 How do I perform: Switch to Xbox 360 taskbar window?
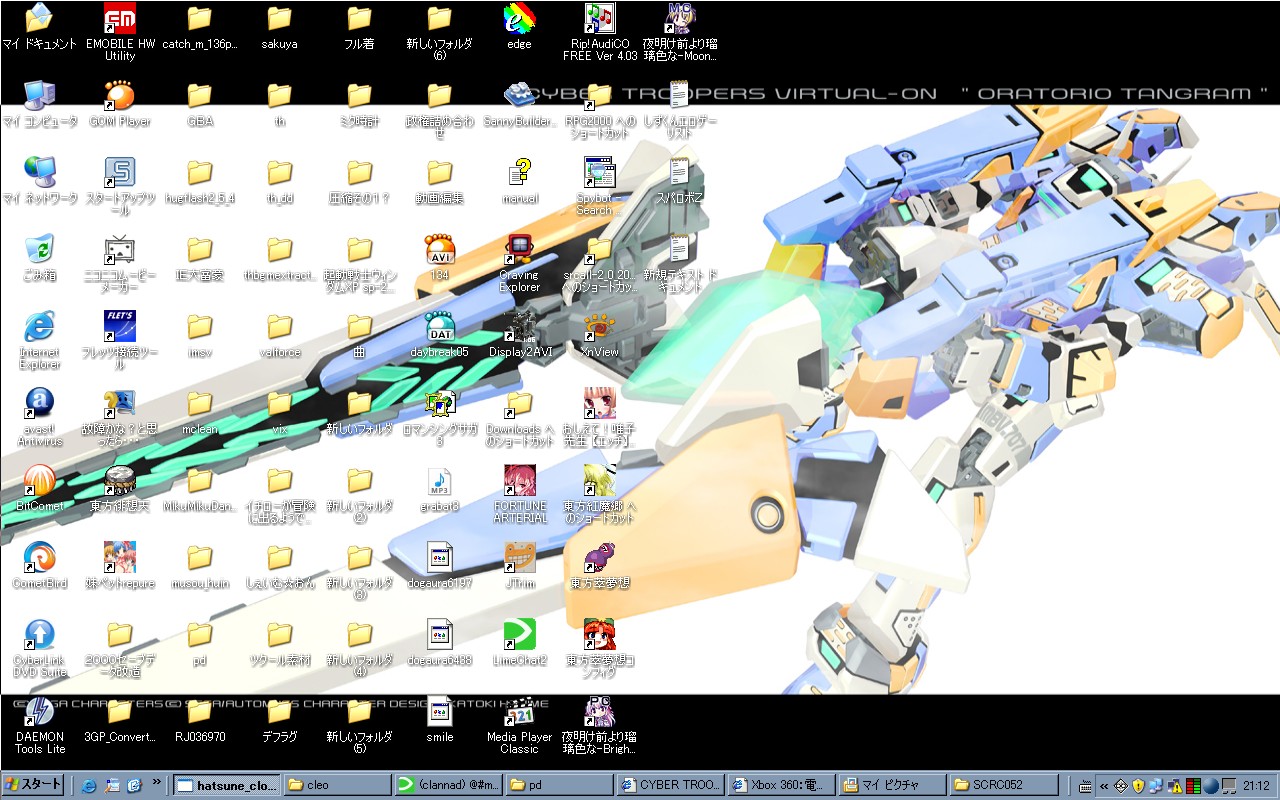coord(781,785)
